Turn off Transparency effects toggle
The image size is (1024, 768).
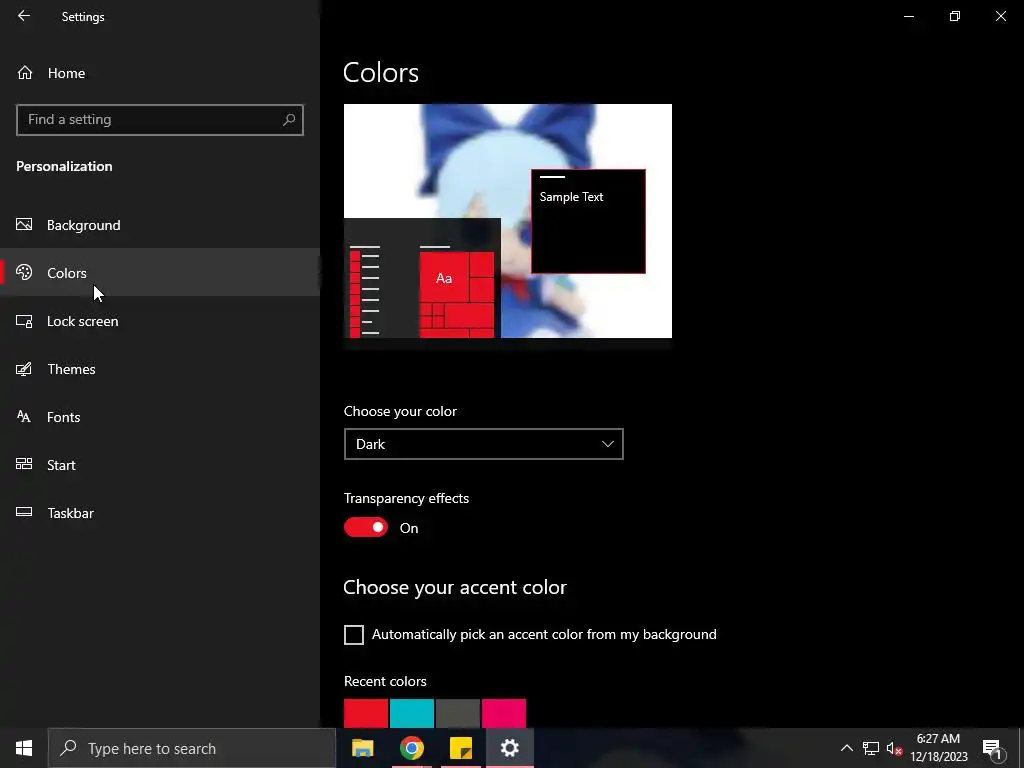366,527
